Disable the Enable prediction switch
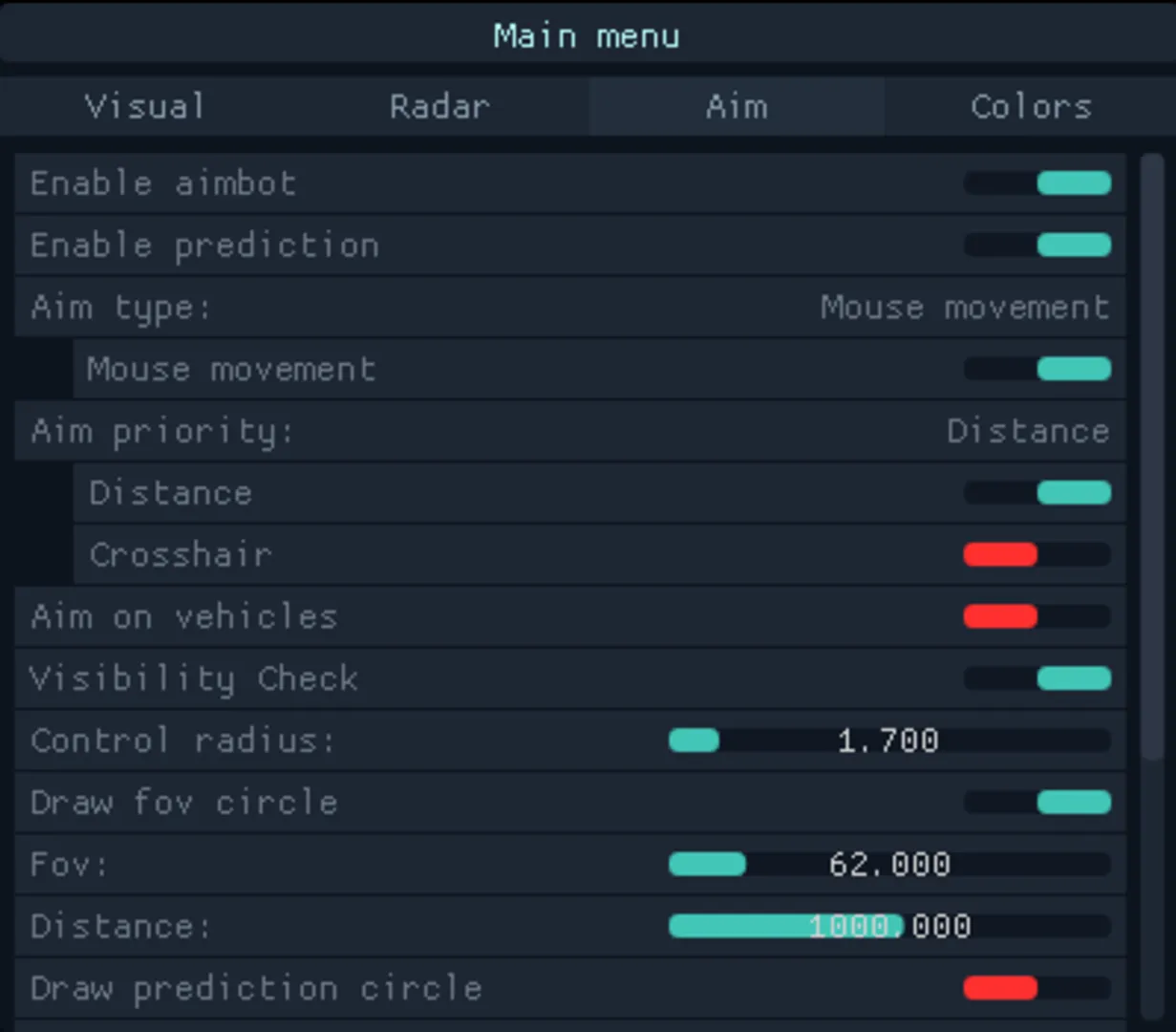The image size is (1176, 1032). (x=1037, y=246)
